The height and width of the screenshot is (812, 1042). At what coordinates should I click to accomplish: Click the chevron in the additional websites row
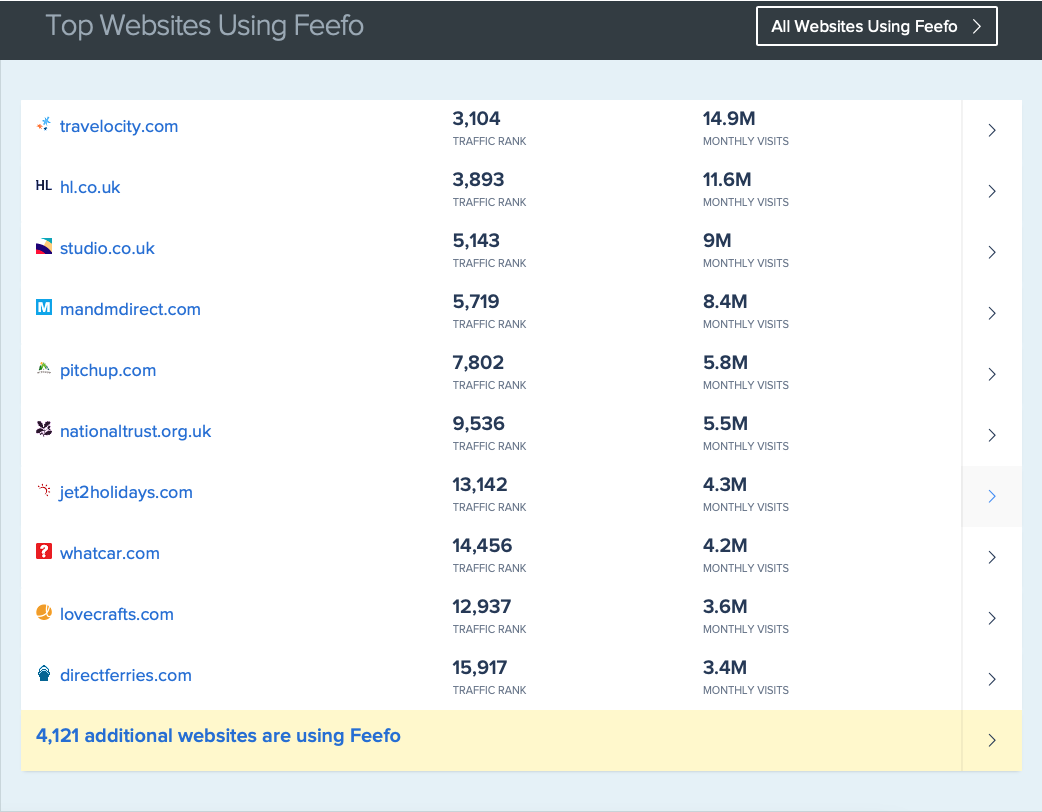pyautogui.click(x=991, y=740)
